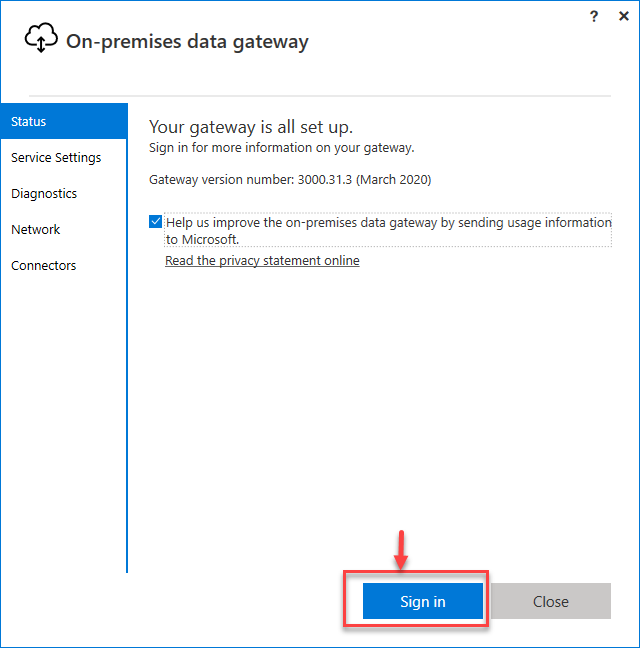This screenshot has height=648, width=640.
Task: Open the Service Settings tab
Action: (56, 158)
